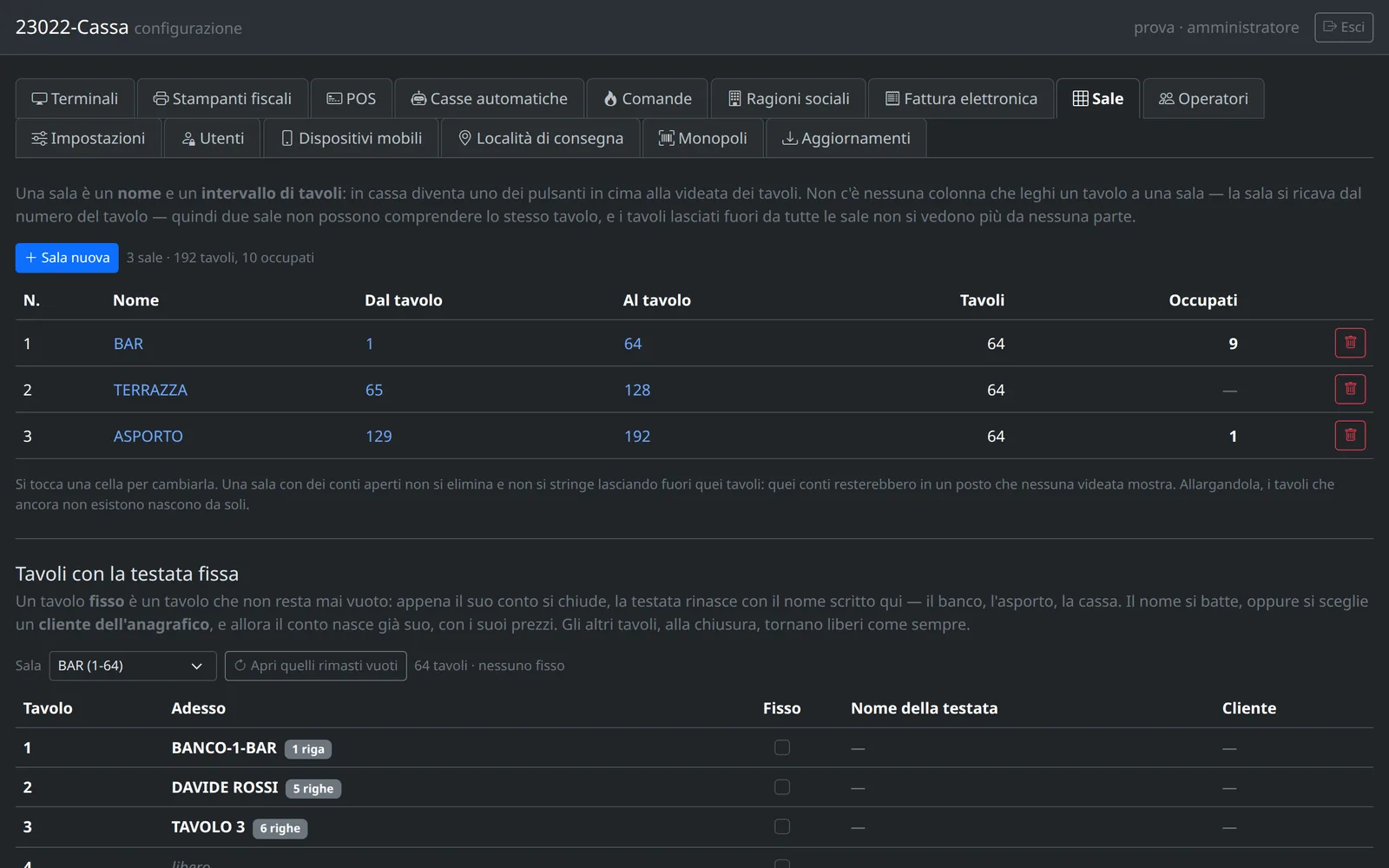Click the '6 righe' badge on TAVOLO 3

[280, 828]
